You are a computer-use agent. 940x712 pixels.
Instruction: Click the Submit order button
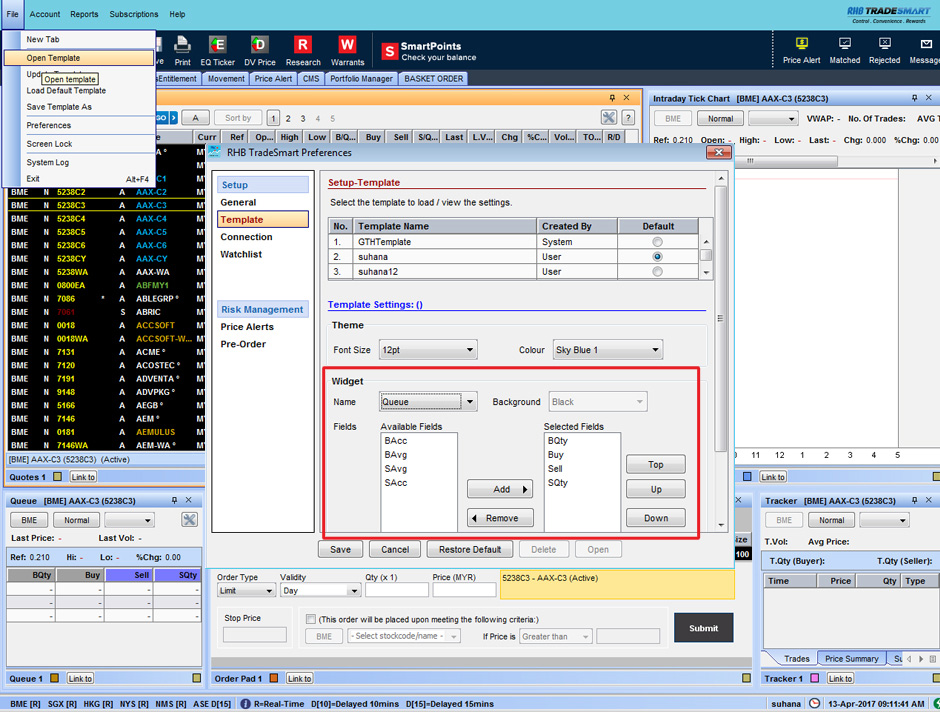click(x=703, y=628)
